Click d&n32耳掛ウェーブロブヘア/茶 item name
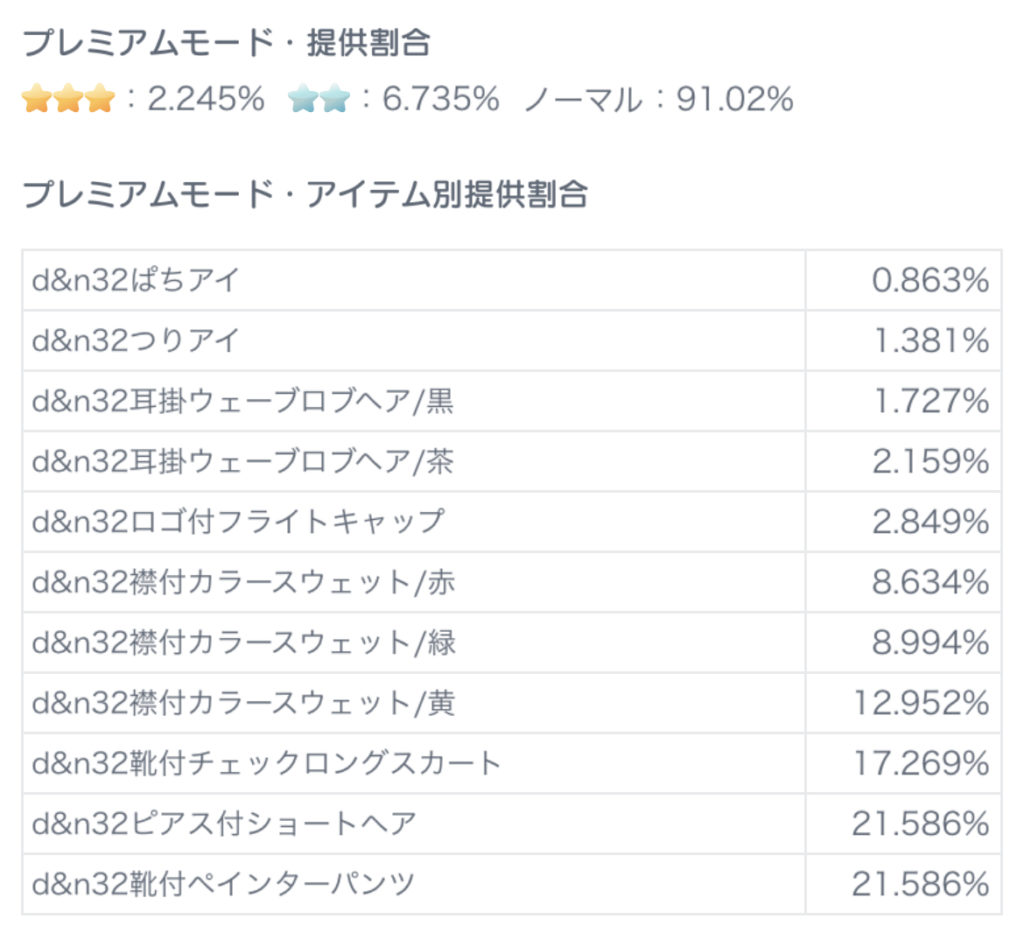The image size is (1024, 947). (243, 462)
